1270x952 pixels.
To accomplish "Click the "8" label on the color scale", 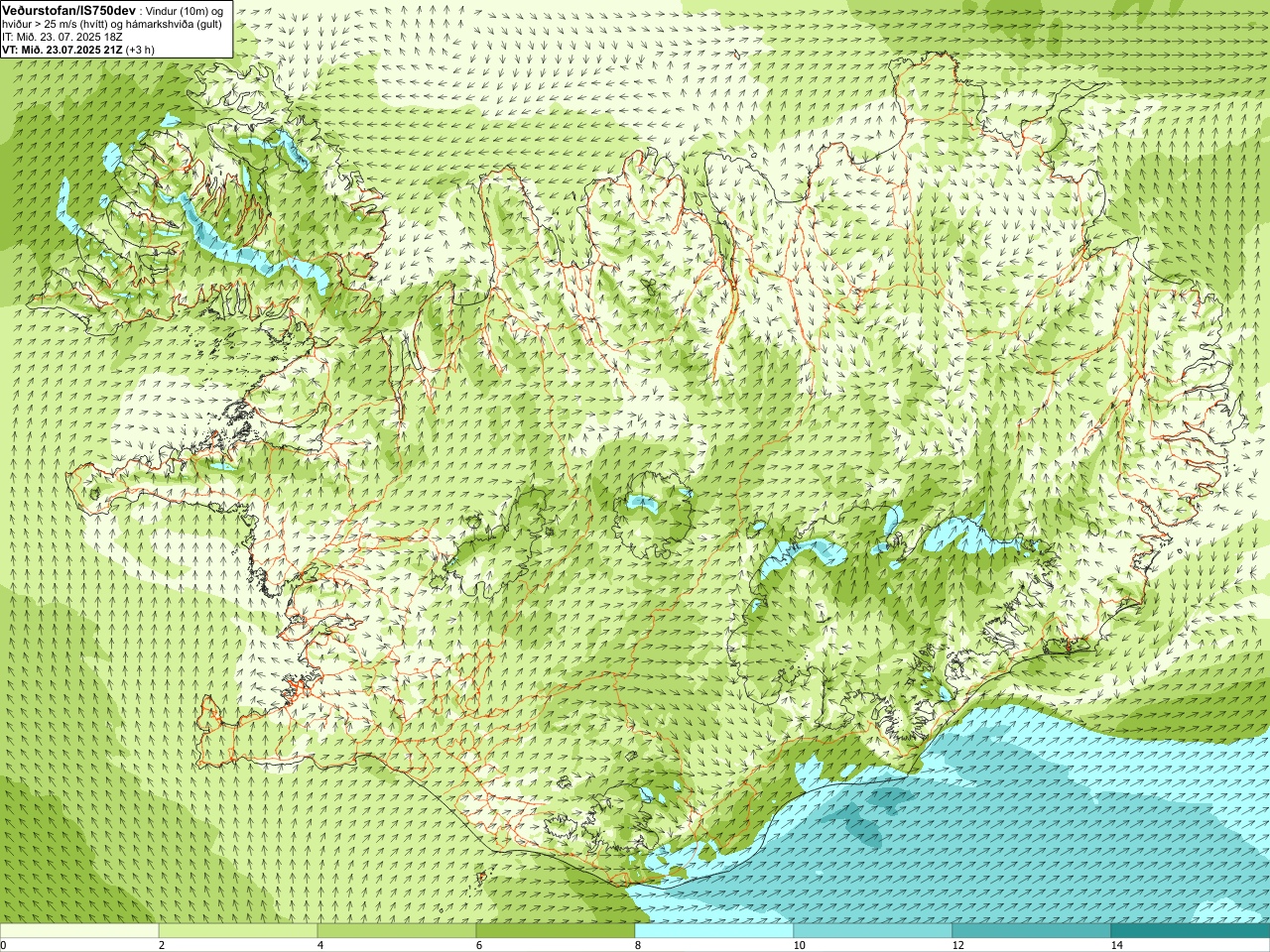I will point(638,945).
